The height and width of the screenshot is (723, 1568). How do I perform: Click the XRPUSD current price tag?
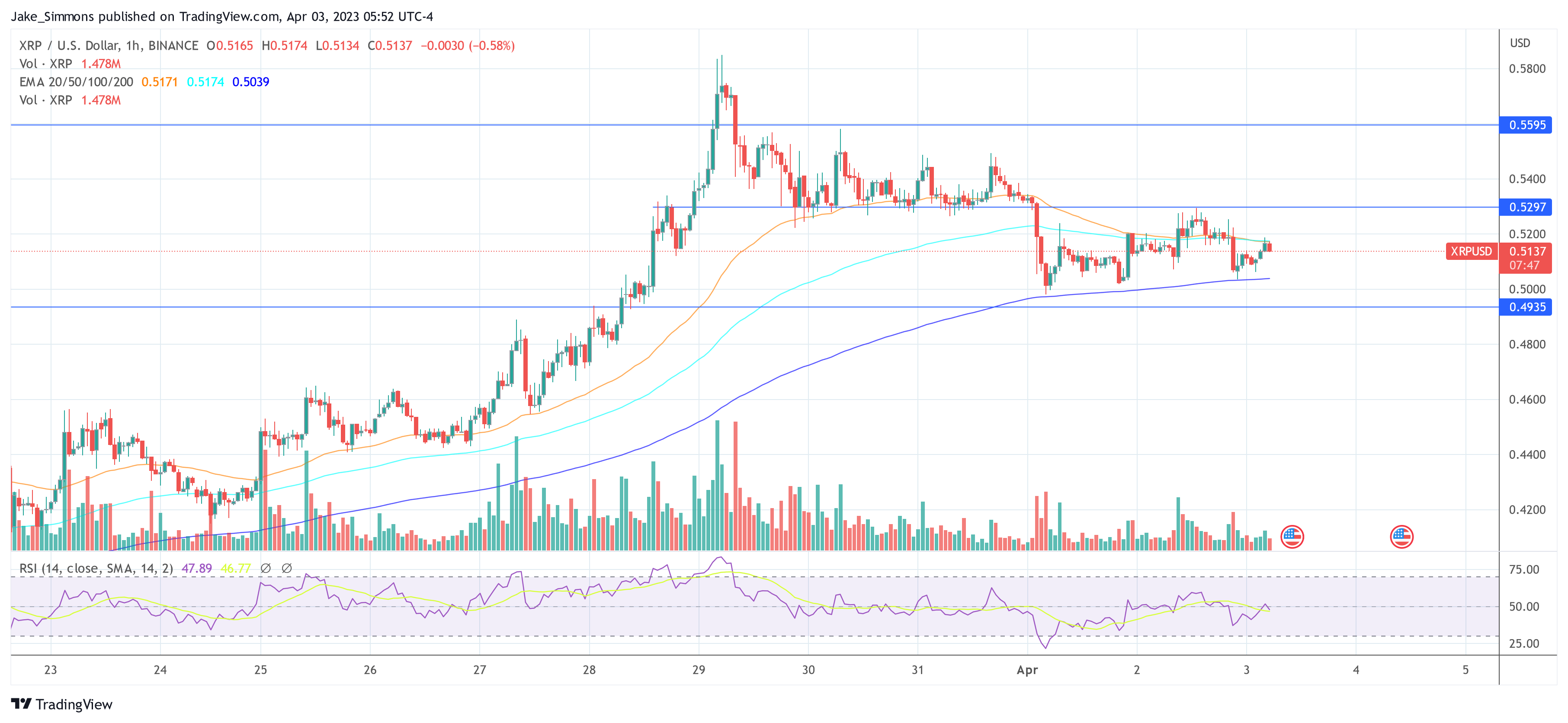coord(1471,251)
